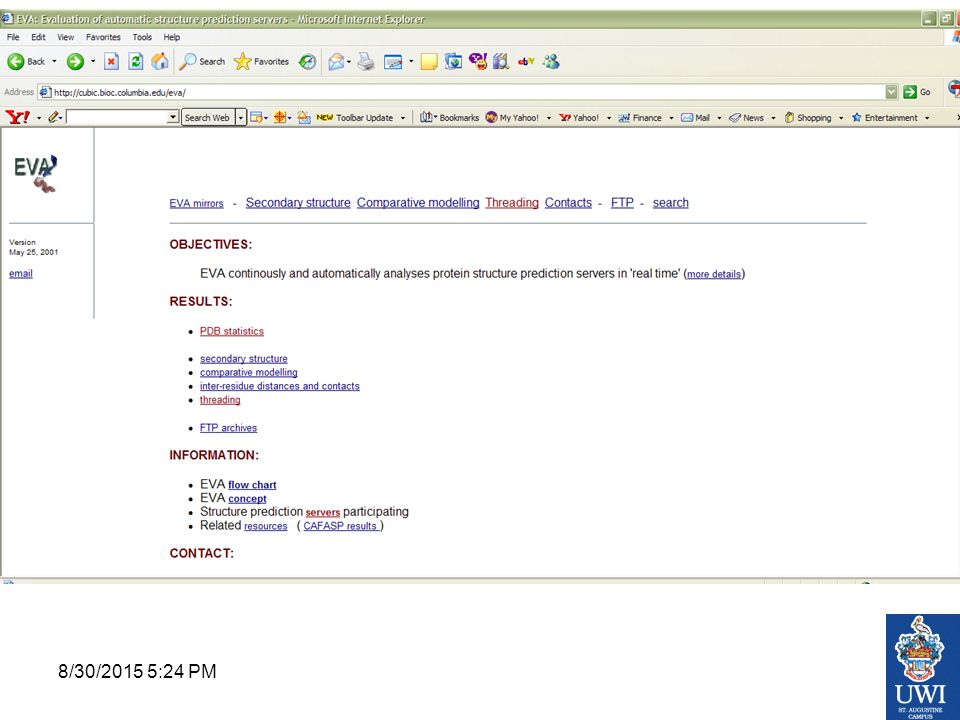
Task: Open the File menu
Action: [x=13, y=37]
